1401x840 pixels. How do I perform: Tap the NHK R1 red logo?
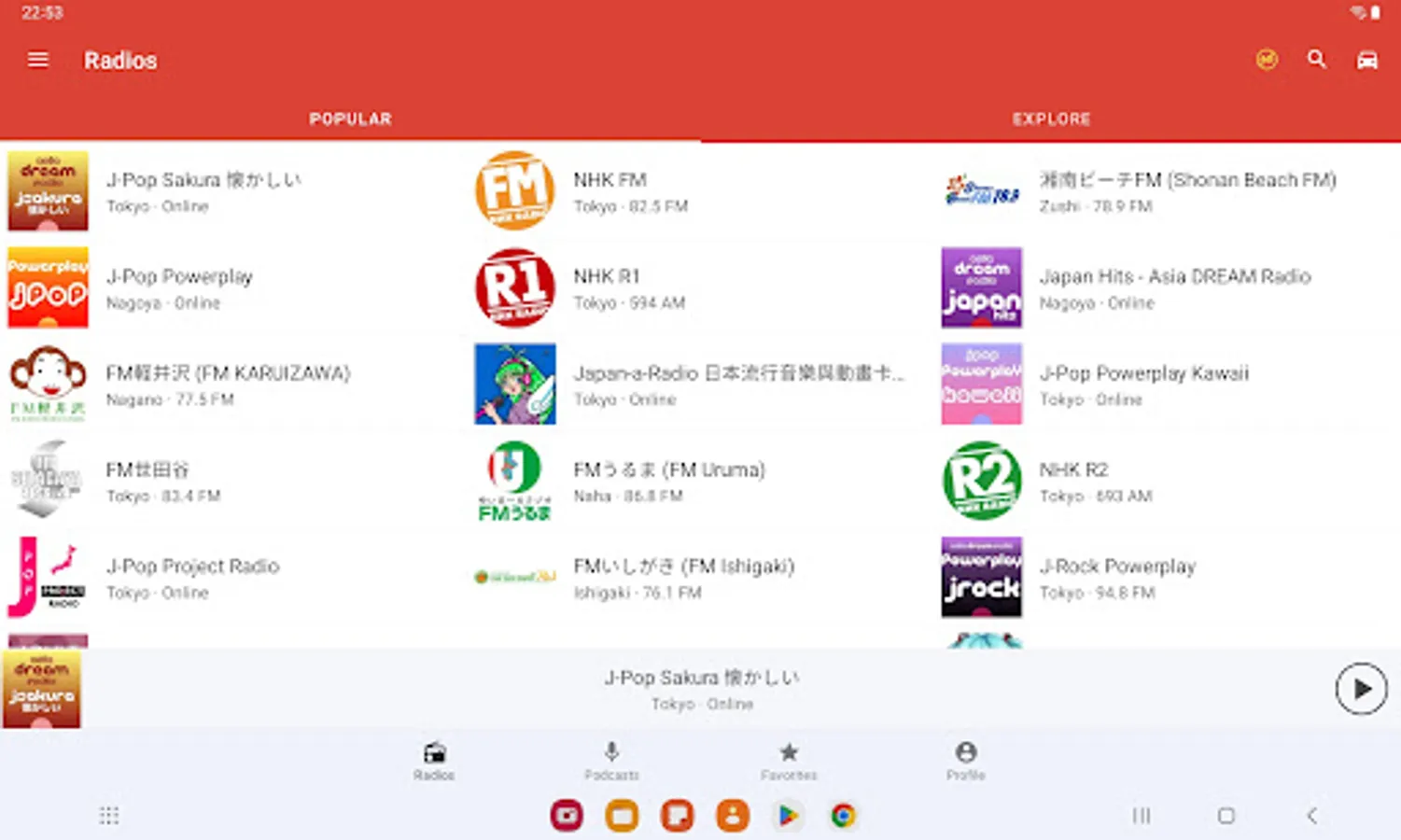click(514, 287)
